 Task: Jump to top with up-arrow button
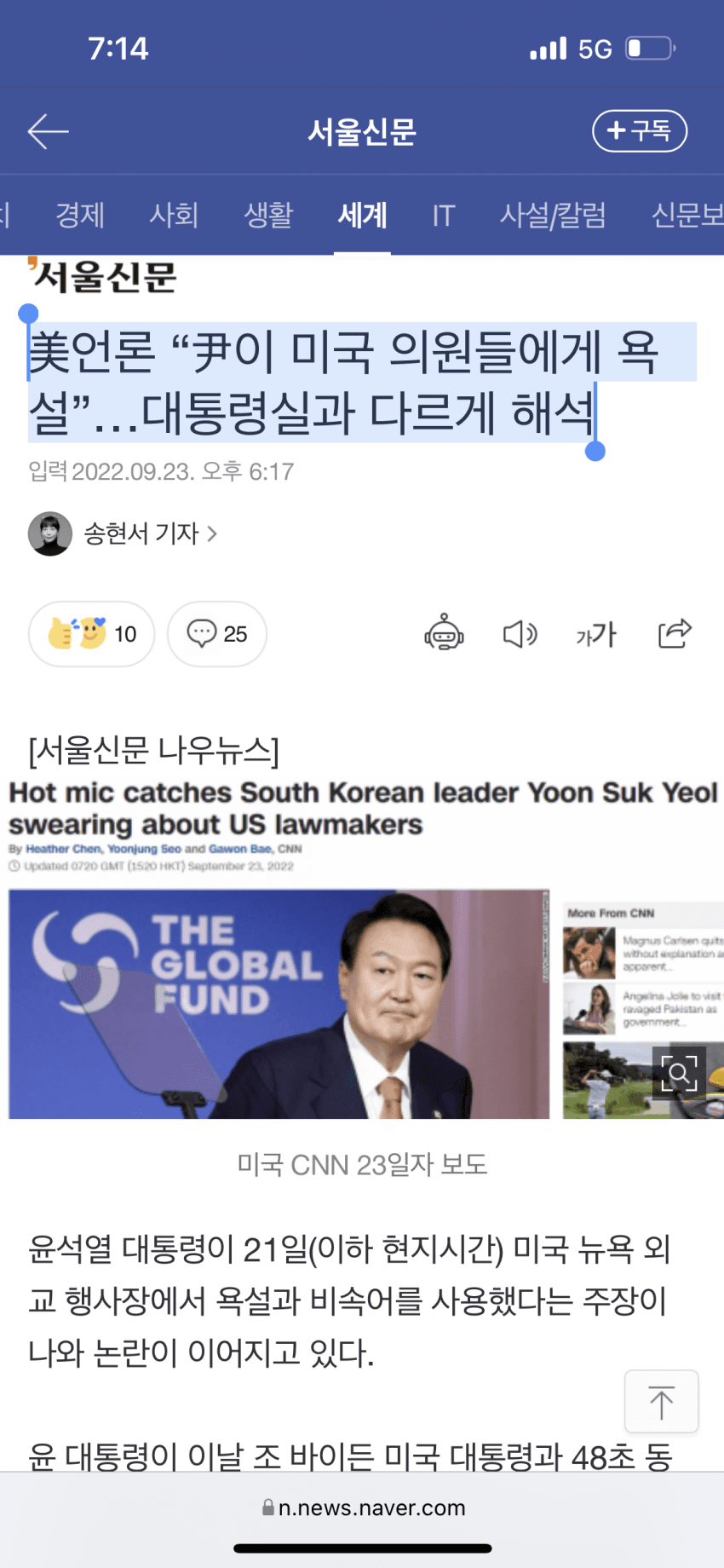click(x=662, y=1402)
